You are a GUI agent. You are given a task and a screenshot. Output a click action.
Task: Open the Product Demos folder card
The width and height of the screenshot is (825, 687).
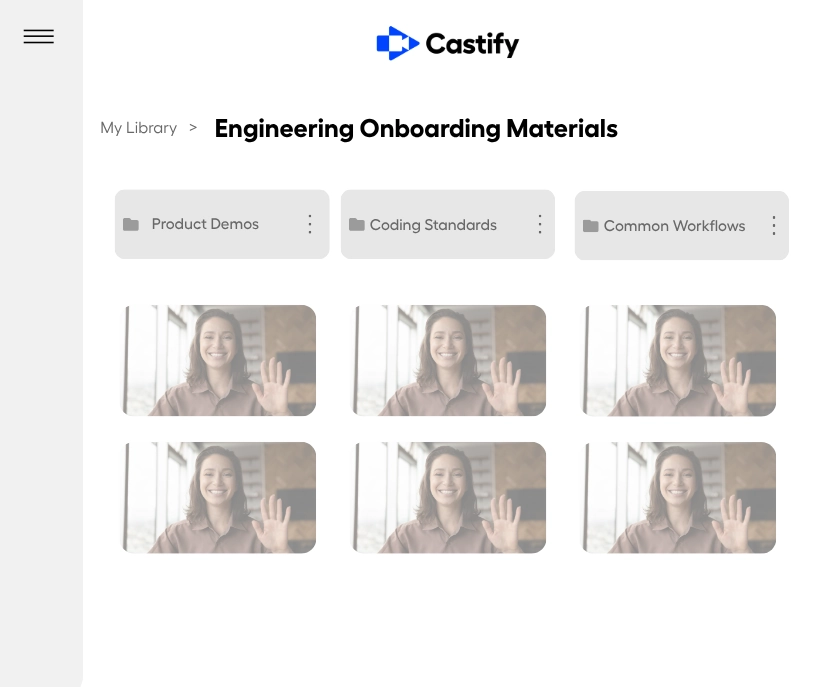pos(205,224)
